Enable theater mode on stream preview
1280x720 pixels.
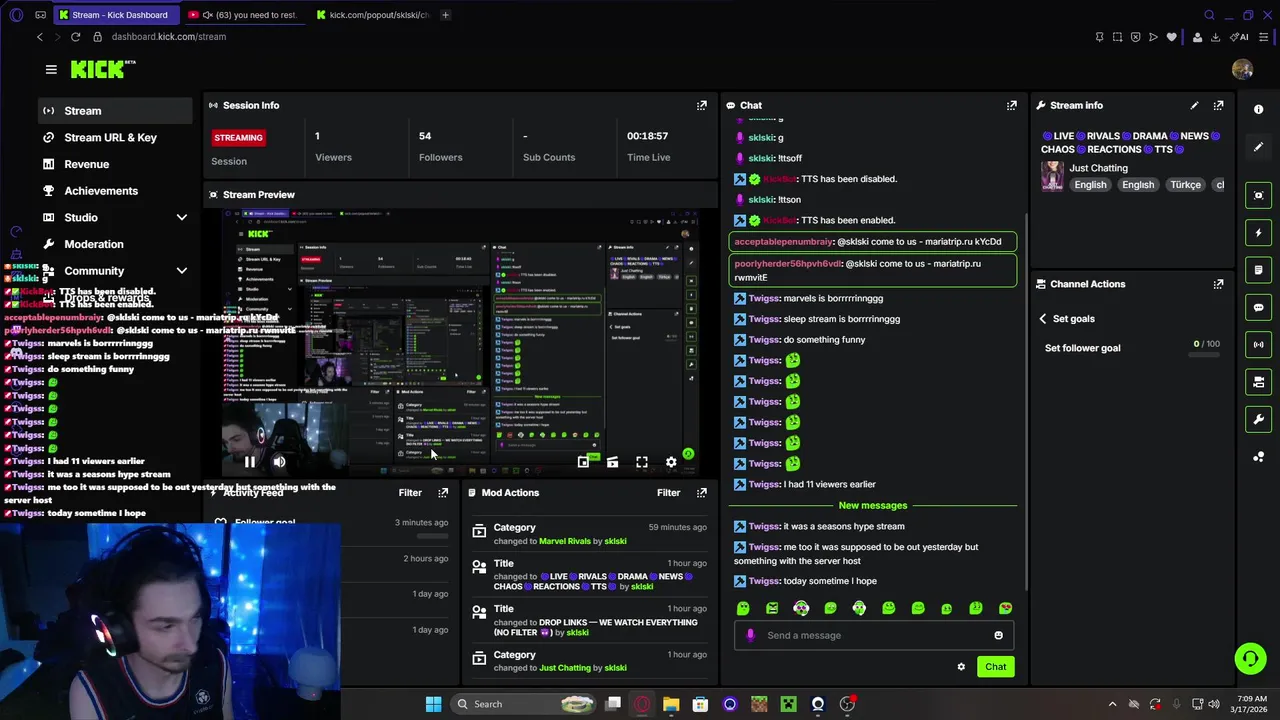612,462
